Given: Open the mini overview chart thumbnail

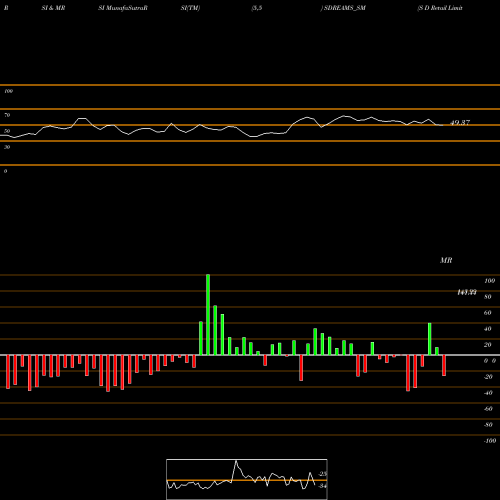Looking at the screenshot, I should tap(247, 479).
